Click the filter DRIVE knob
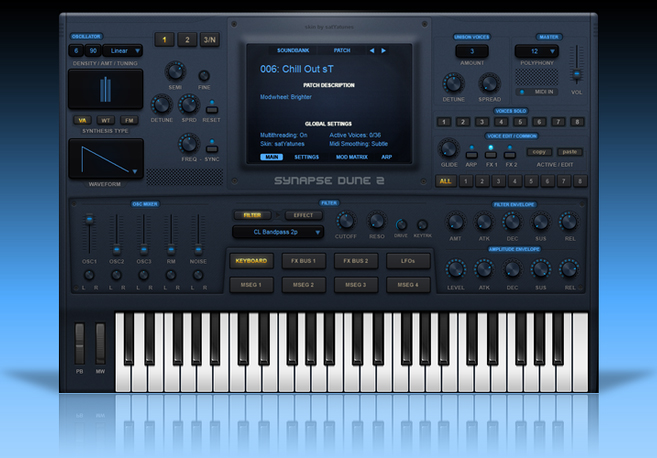 click(x=401, y=225)
